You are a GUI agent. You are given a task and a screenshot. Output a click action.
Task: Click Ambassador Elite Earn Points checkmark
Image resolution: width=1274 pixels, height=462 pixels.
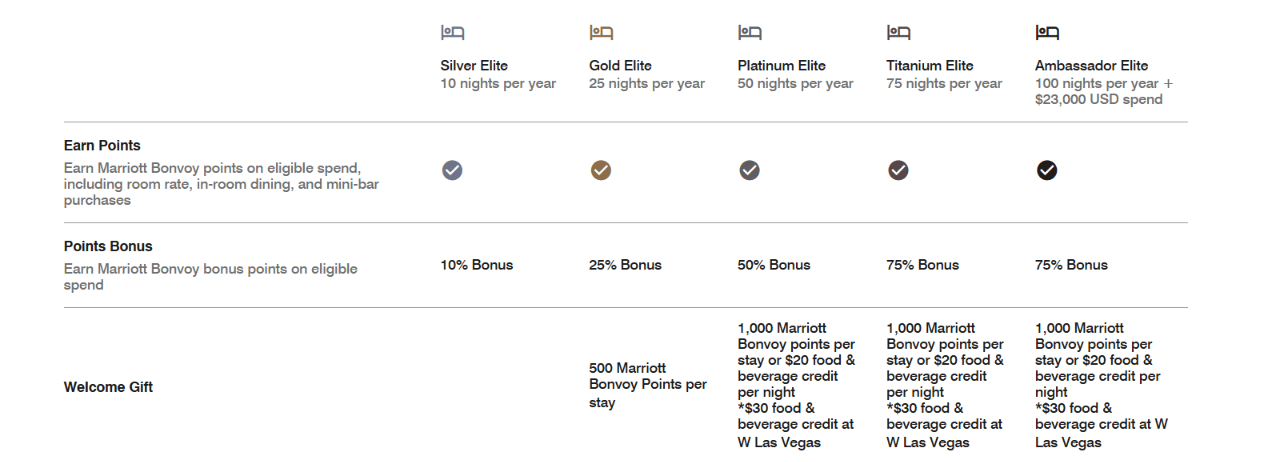tap(1047, 171)
